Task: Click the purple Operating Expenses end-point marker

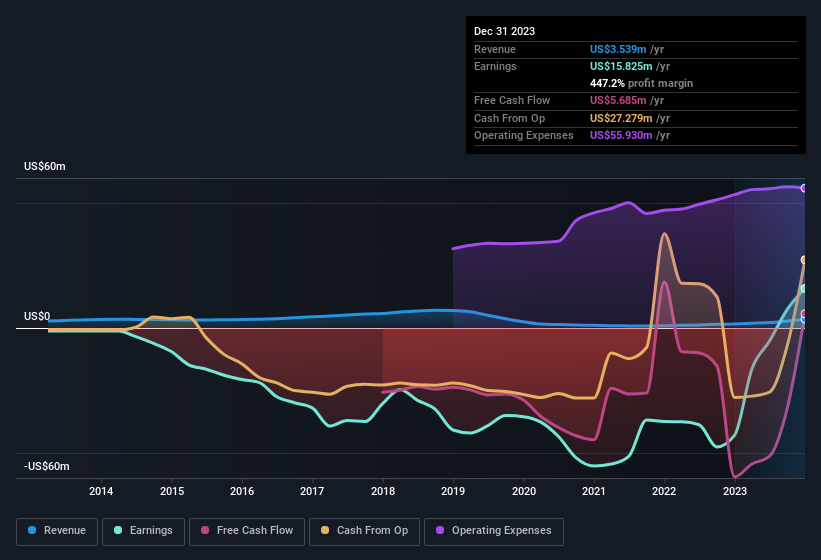Action: (x=803, y=188)
